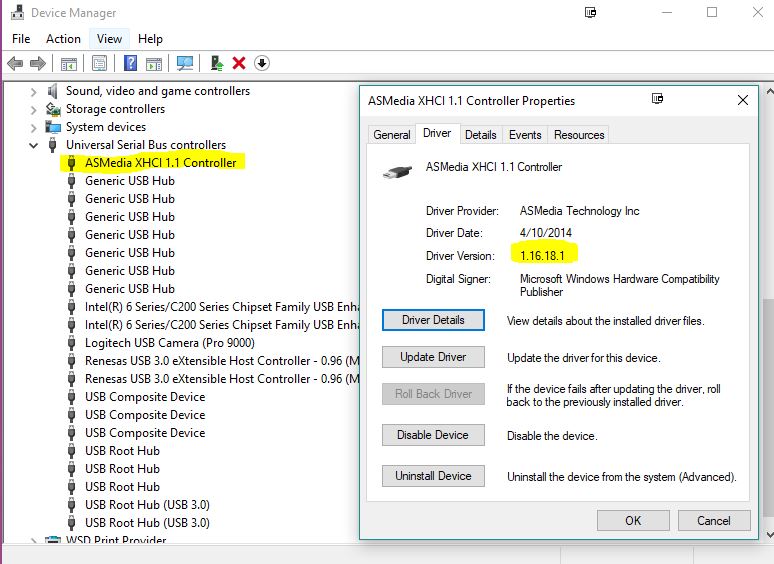Click the Storage controllers category icon
This screenshot has height=564, width=774.
tap(53, 109)
